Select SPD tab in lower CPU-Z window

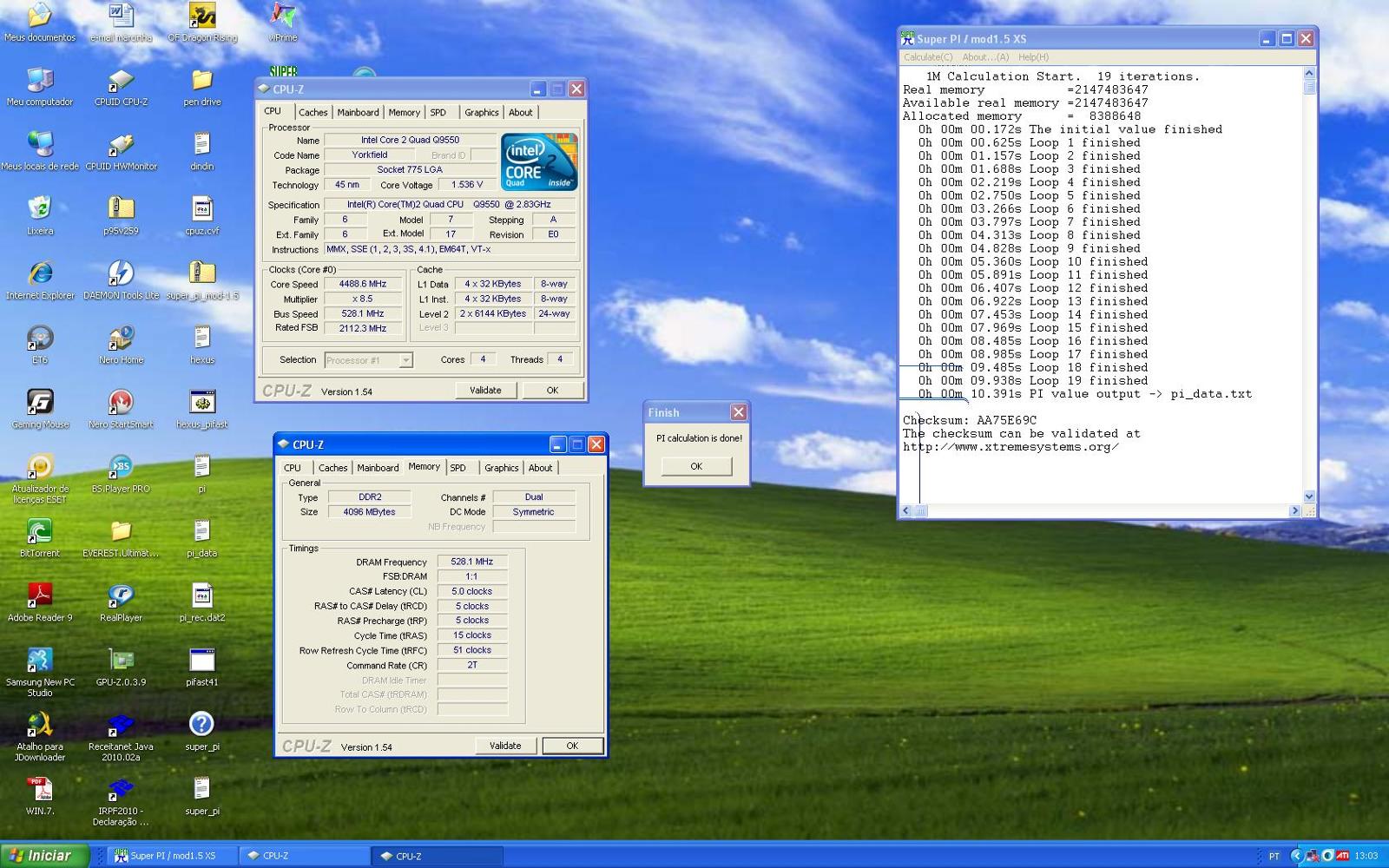458,468
